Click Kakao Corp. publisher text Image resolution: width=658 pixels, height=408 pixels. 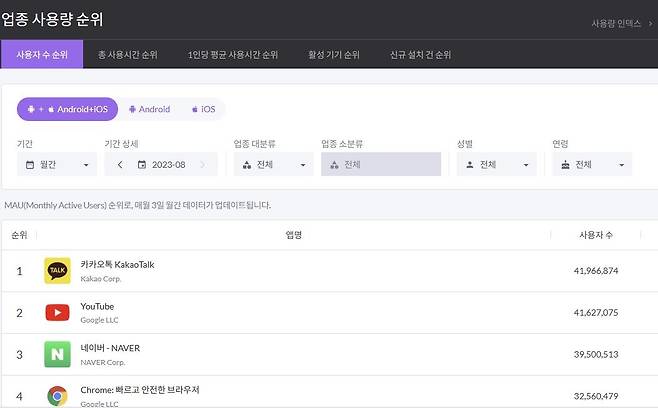101,279
